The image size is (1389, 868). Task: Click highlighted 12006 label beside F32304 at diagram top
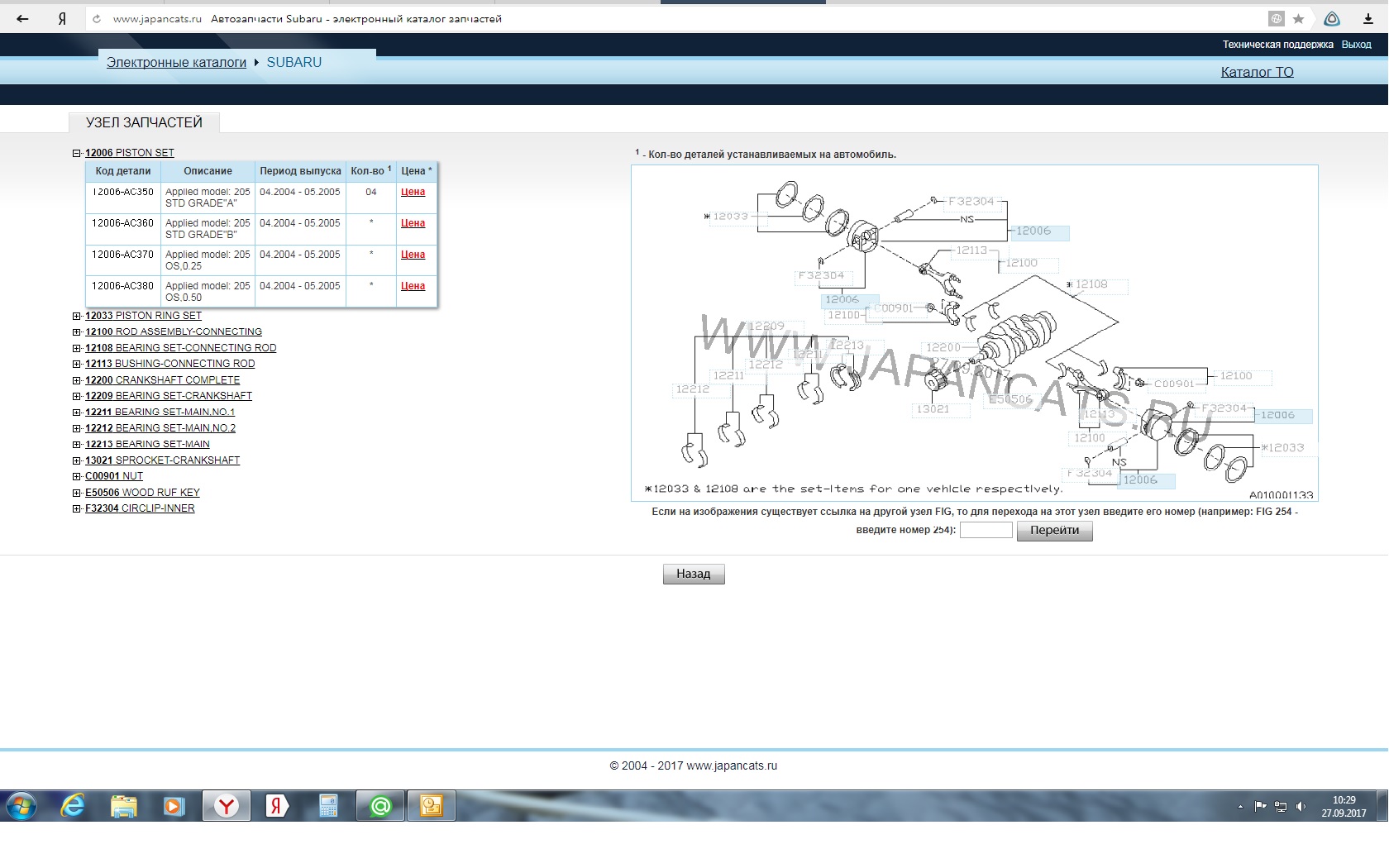coord(1040,231)
